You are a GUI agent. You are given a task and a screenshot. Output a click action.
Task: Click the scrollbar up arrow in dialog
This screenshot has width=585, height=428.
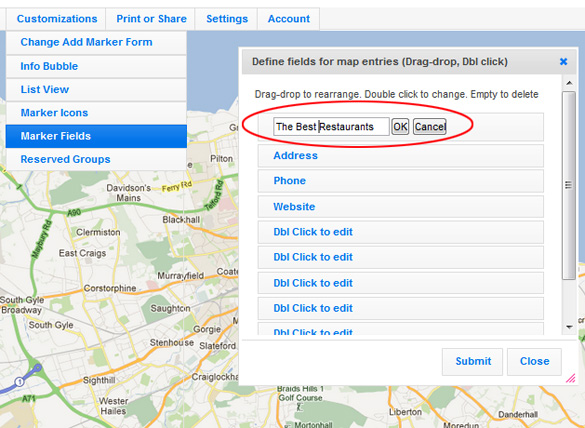pos(569,83)
